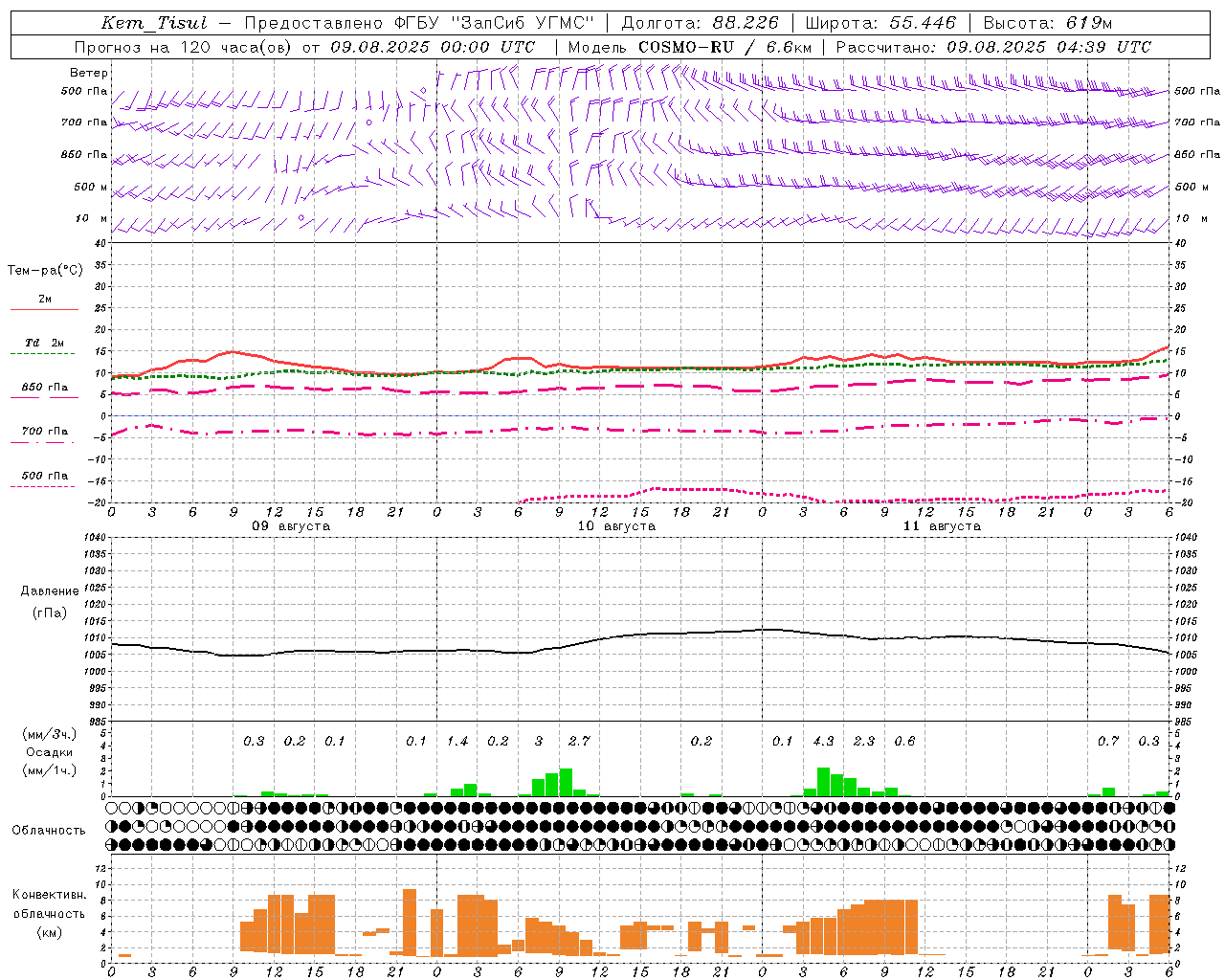Click the '(км)' unit under convective cloudiness
The image size is (1225, 980).
50,932
